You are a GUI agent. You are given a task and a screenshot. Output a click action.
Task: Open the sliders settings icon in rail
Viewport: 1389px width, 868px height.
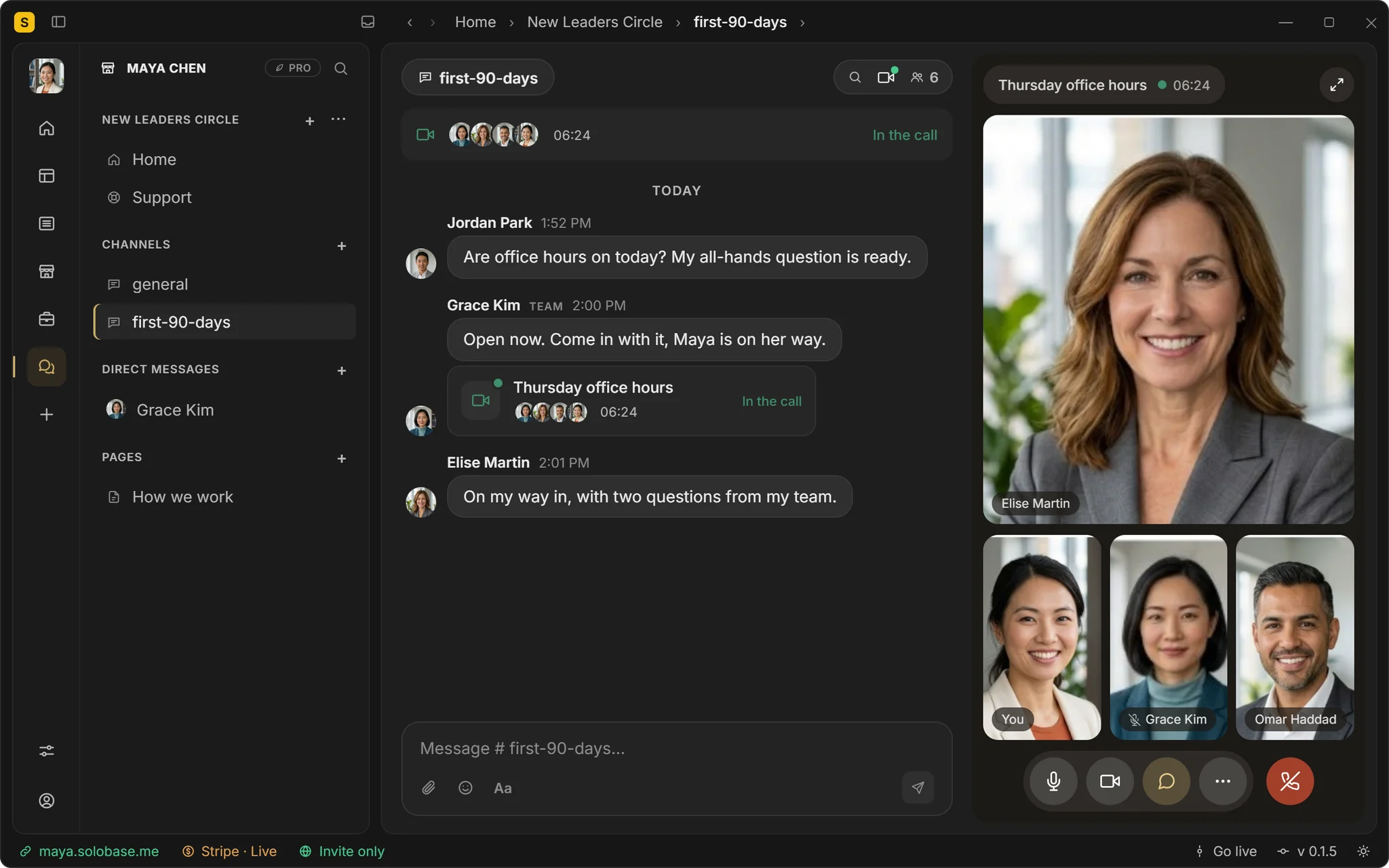pyautogui.click(x=46, y=751)
